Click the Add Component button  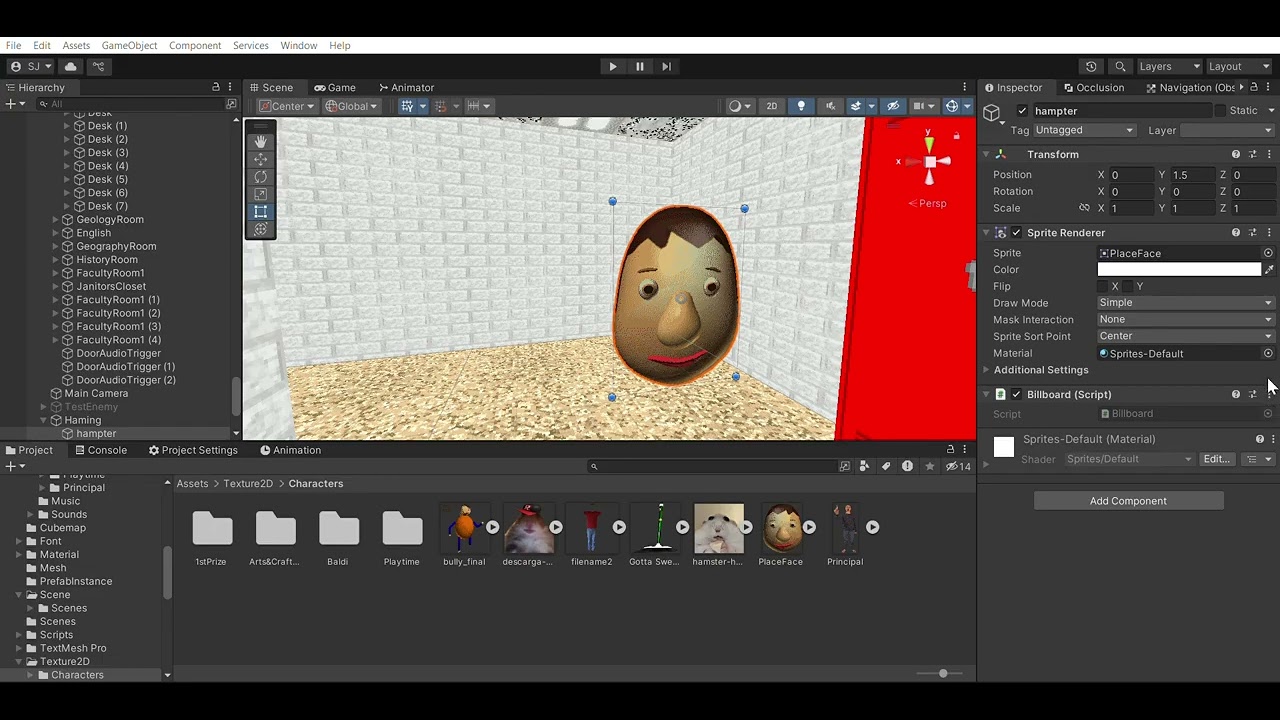pos(1128,501)
